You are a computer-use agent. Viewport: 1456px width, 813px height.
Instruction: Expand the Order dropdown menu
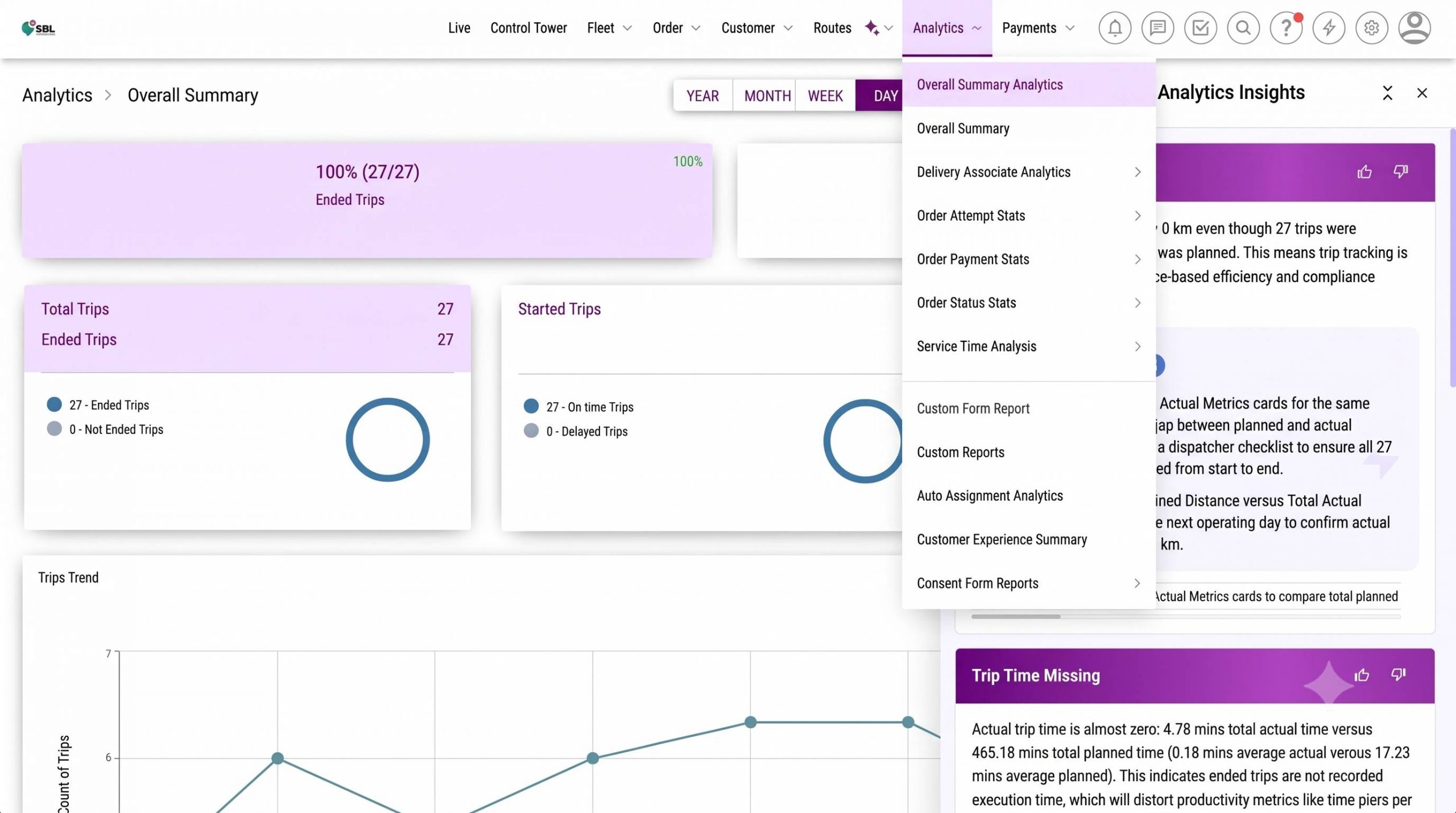point(676,28)
